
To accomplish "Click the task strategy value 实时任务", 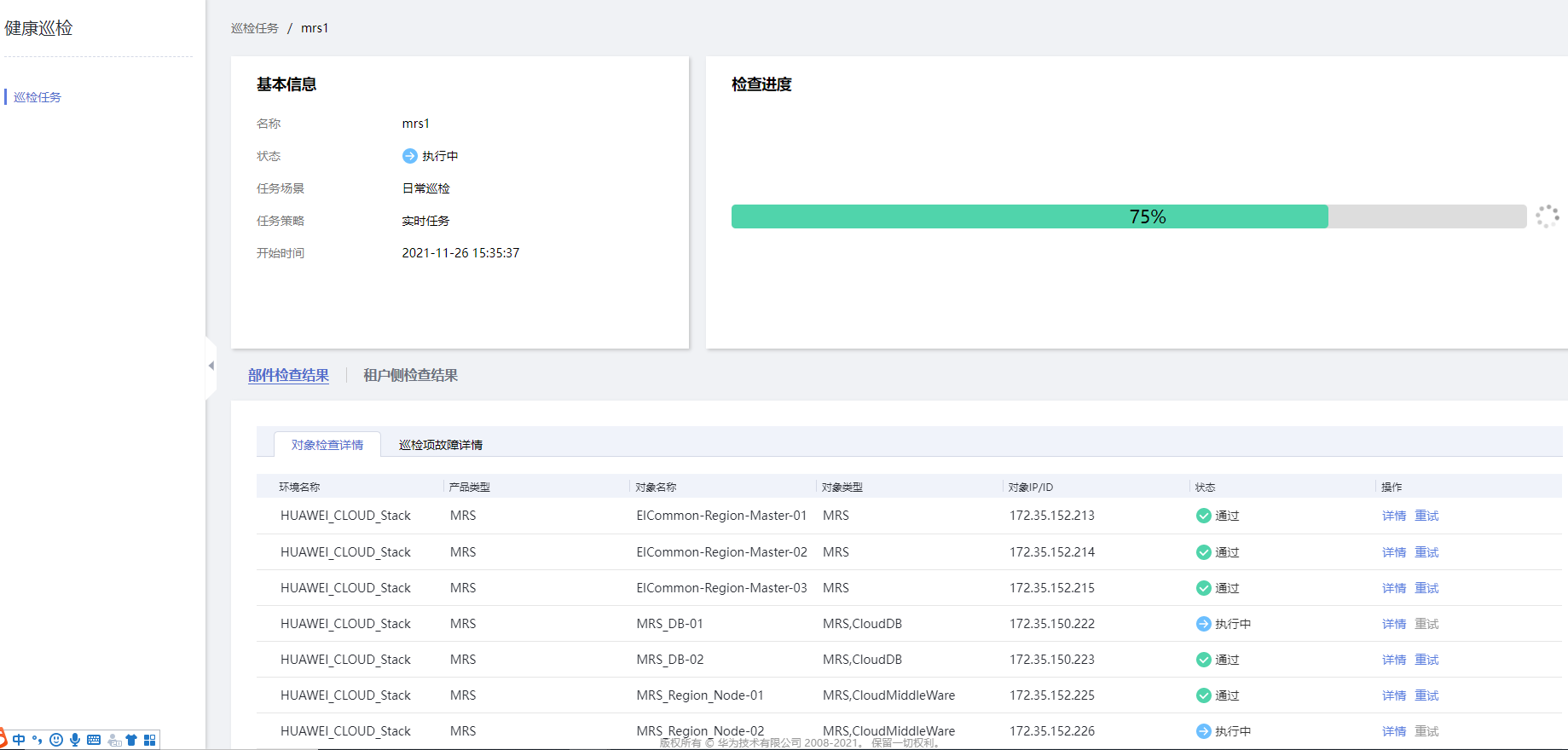I will tap(425, 221).
